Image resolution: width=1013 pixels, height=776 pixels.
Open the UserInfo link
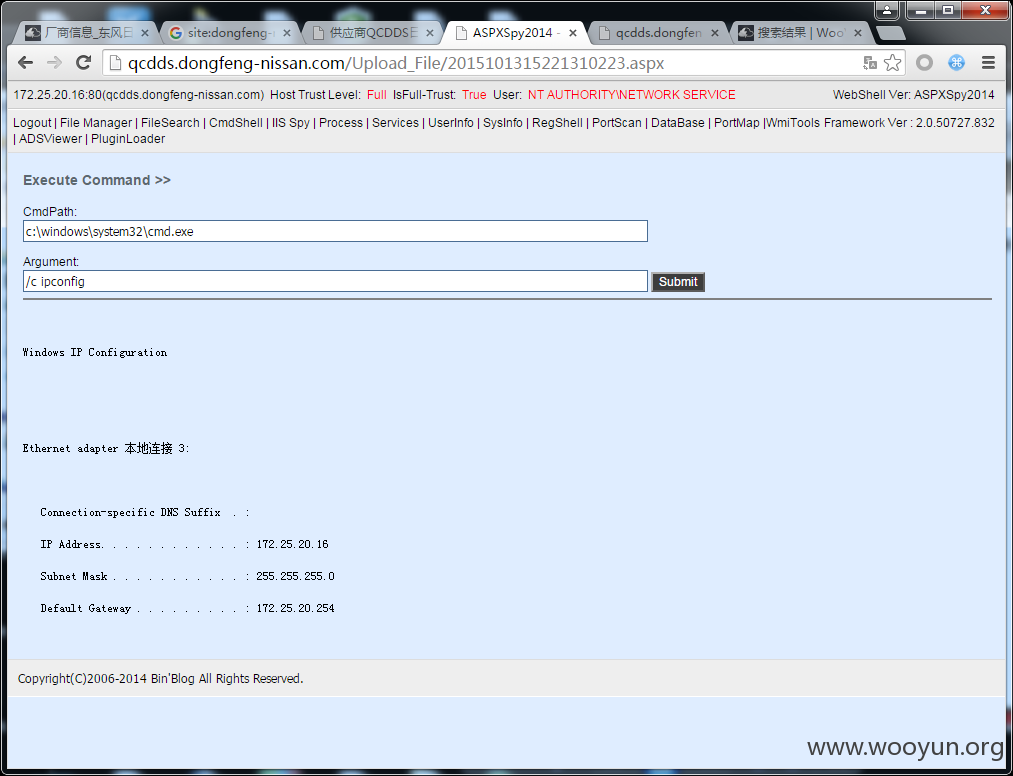pyautogui.click(x=451, y=123)
